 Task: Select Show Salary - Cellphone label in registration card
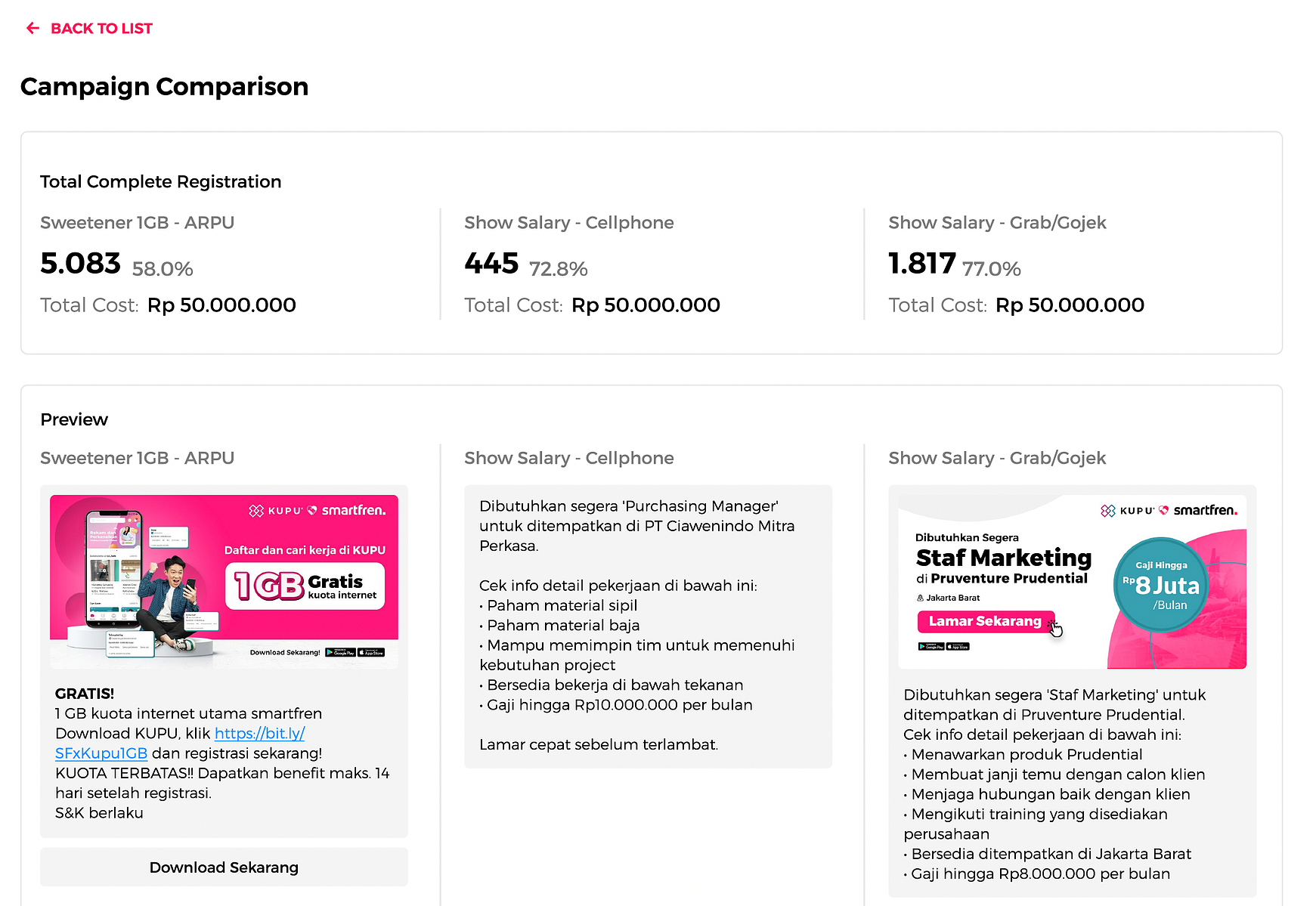click(x=568, y=223)
